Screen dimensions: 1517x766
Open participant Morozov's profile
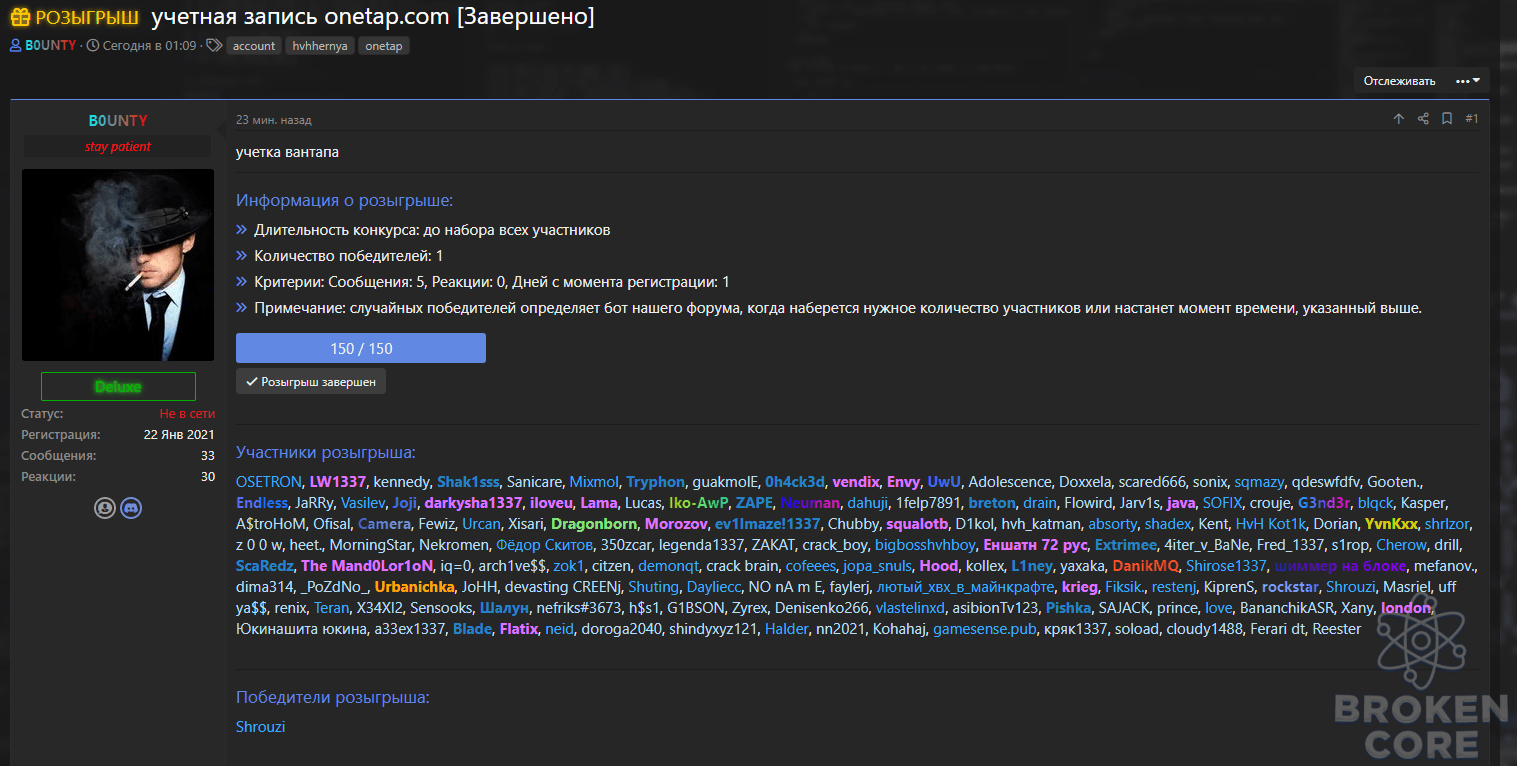tap(676, 523)
